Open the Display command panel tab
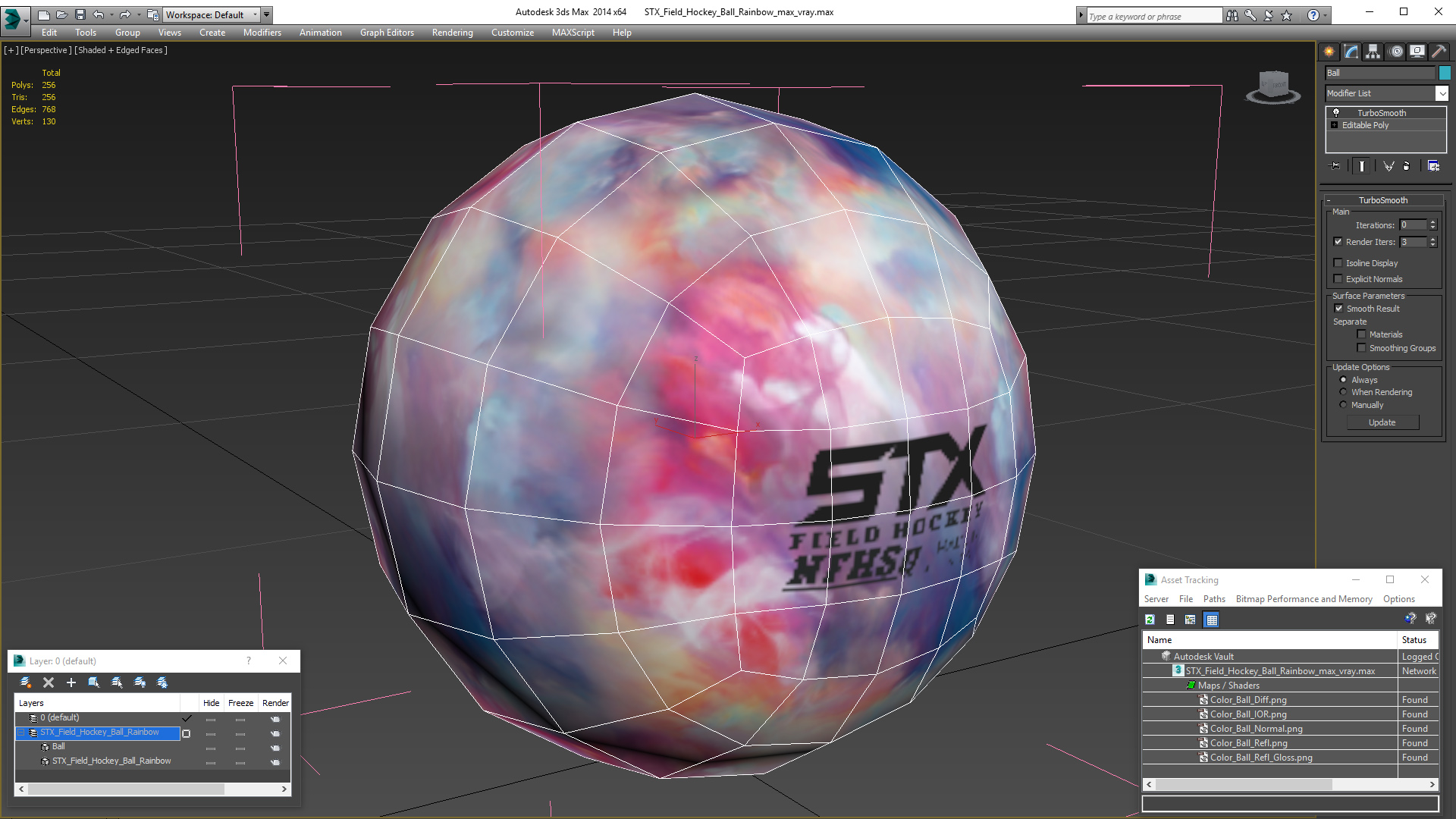 (1417, 52)
